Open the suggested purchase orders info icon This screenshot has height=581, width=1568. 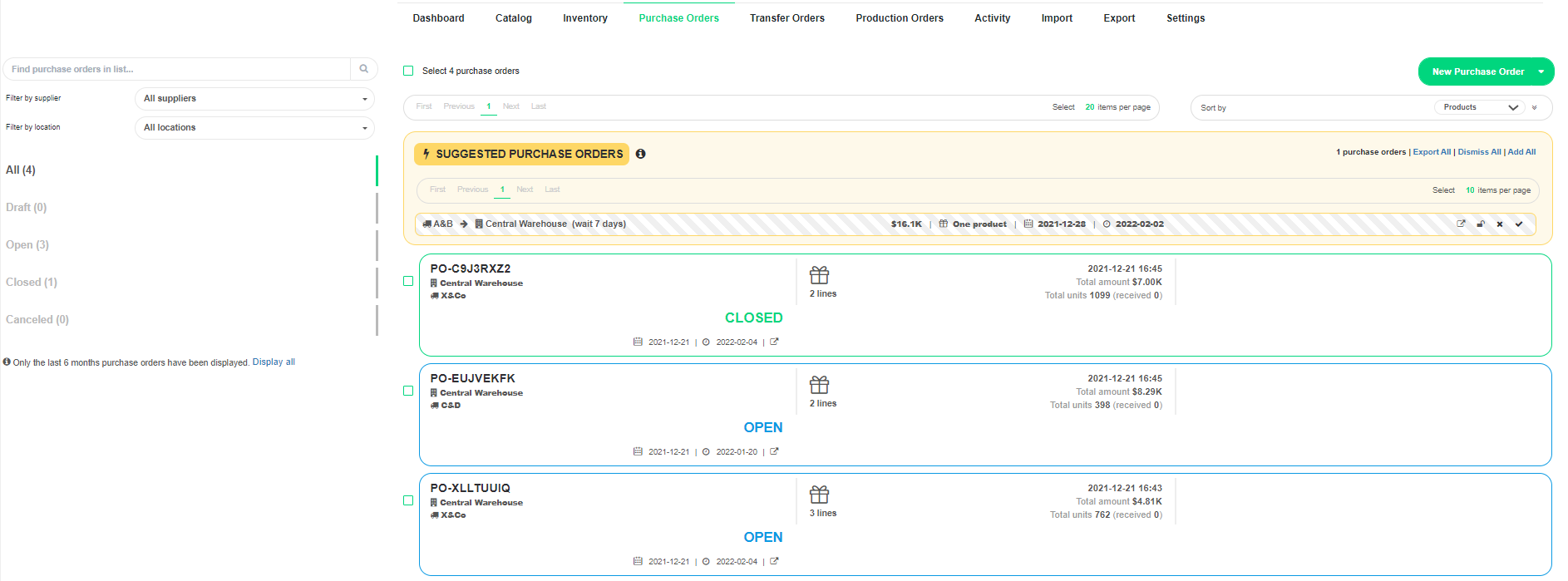pyautogui.click(x=640, y=154)
